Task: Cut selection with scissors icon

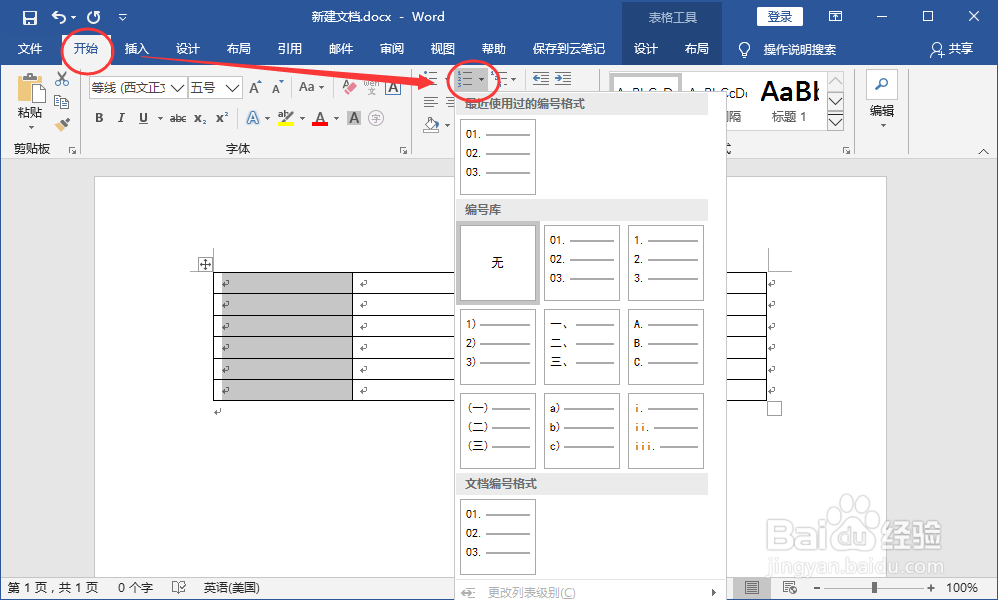Action: pyautogui.click(x=62, y=79)
